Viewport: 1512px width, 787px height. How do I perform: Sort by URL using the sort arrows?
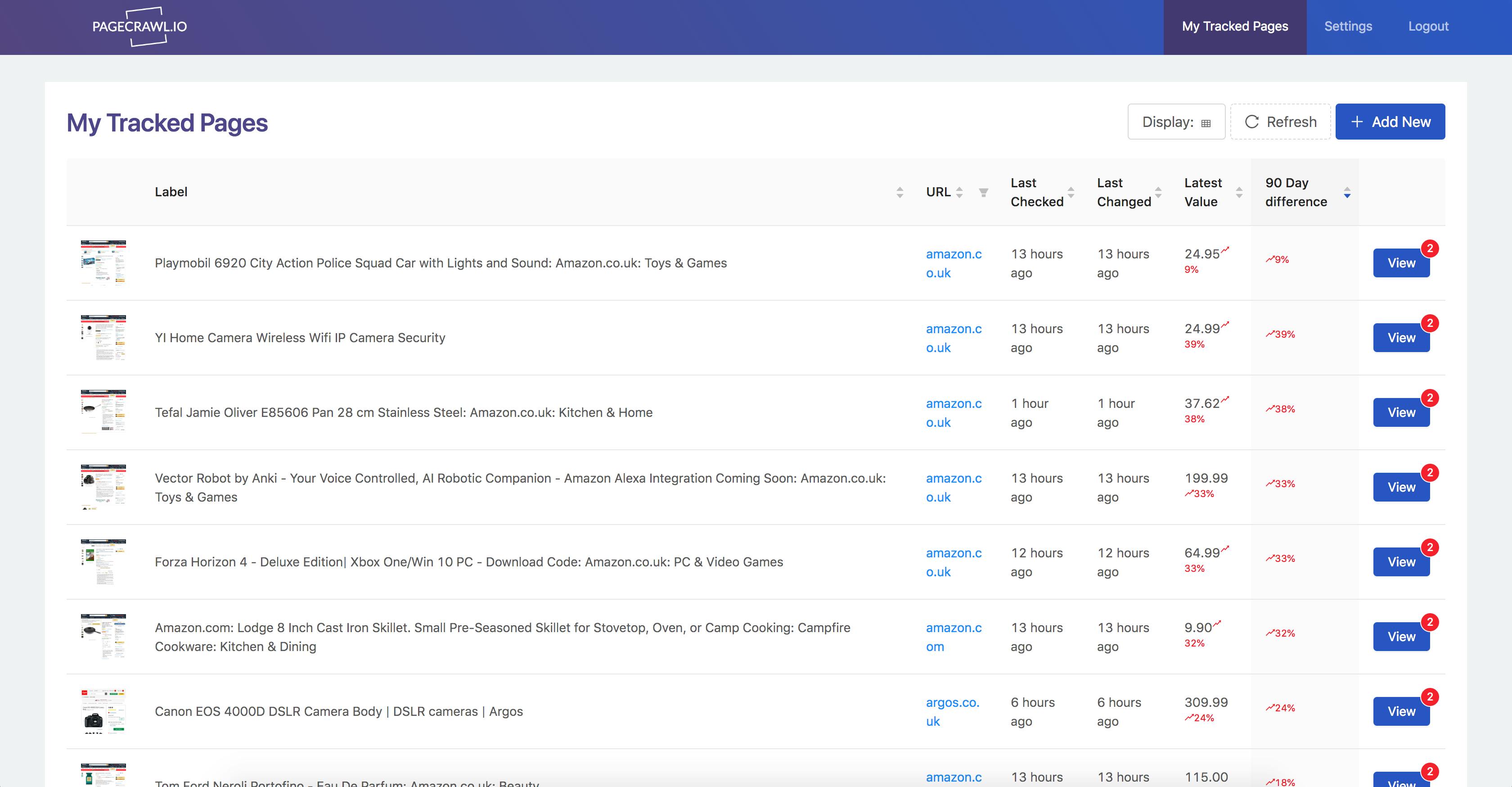[x=959, y=192]
